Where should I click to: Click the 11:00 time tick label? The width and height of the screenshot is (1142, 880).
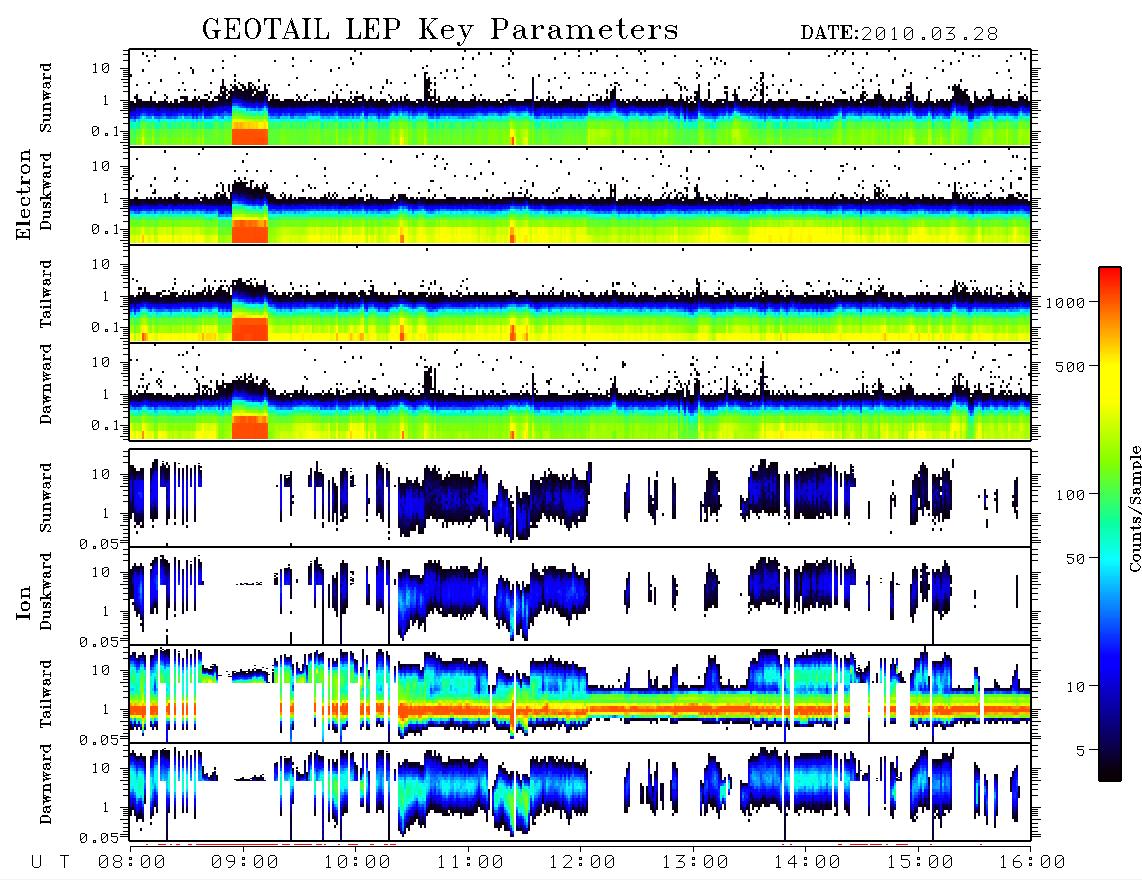(x=470, y=862)
